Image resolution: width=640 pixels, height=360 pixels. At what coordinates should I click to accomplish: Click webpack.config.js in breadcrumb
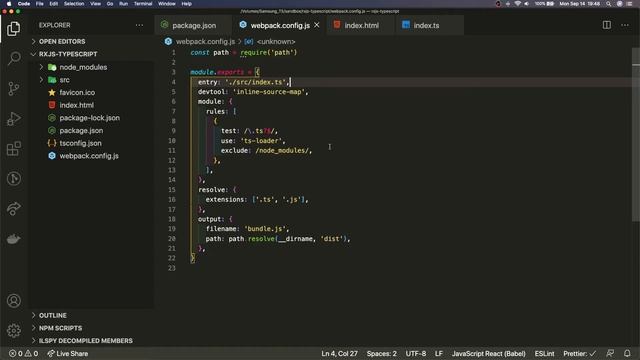click(205, 42)
